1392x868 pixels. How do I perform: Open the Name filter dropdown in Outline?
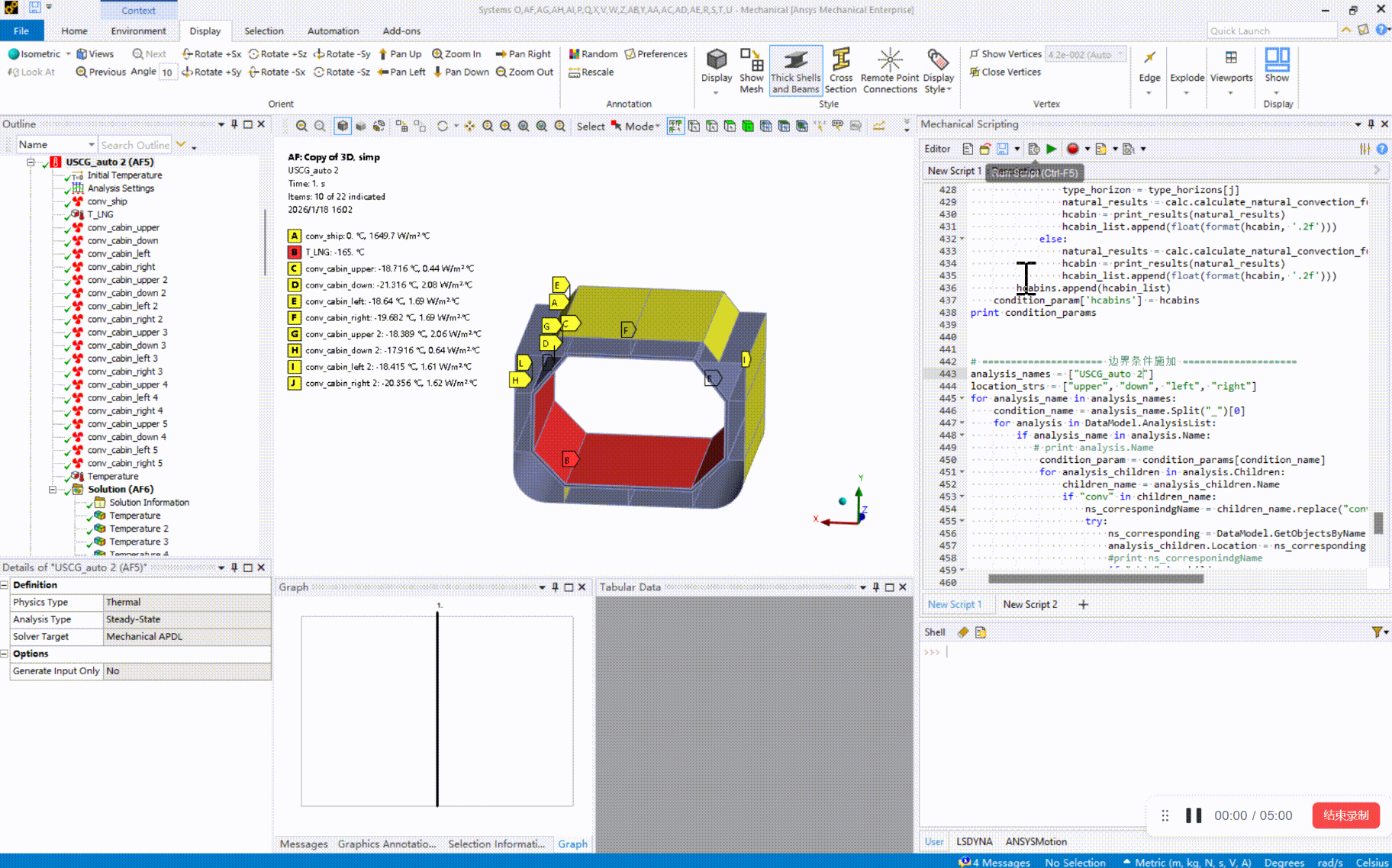click(91, 144)
